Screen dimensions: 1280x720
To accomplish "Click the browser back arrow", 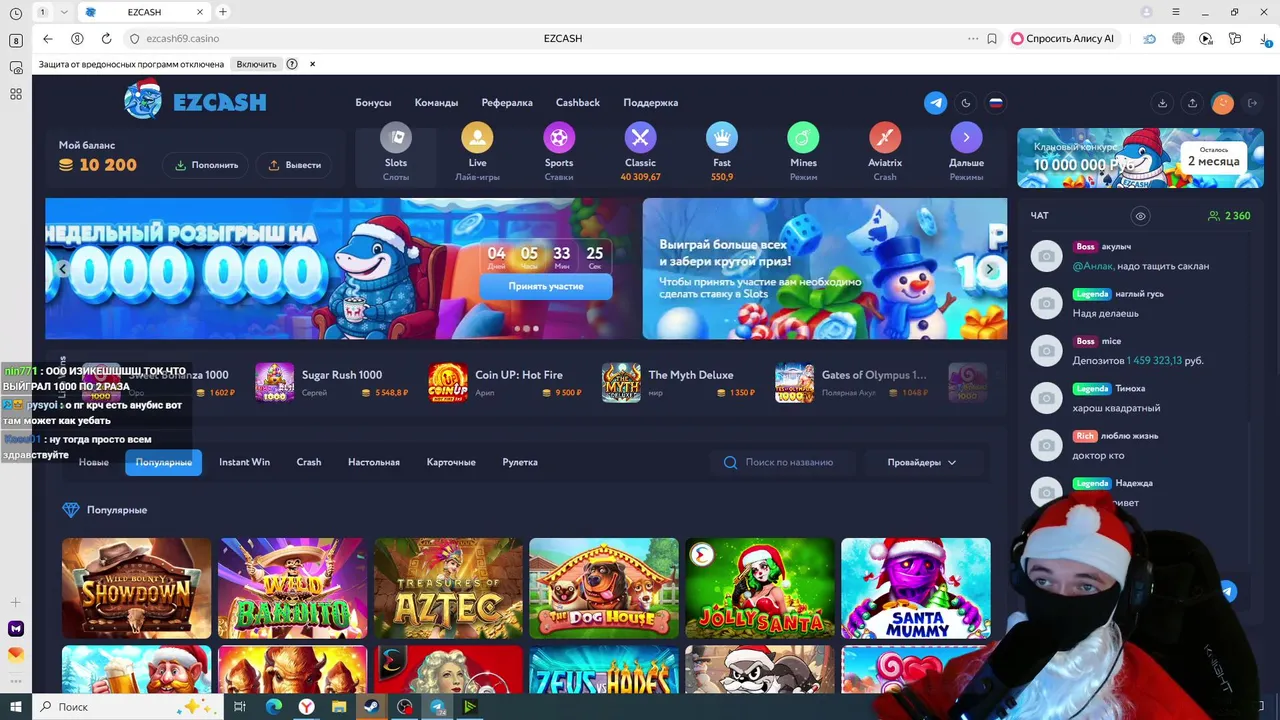I will [48, 38].
